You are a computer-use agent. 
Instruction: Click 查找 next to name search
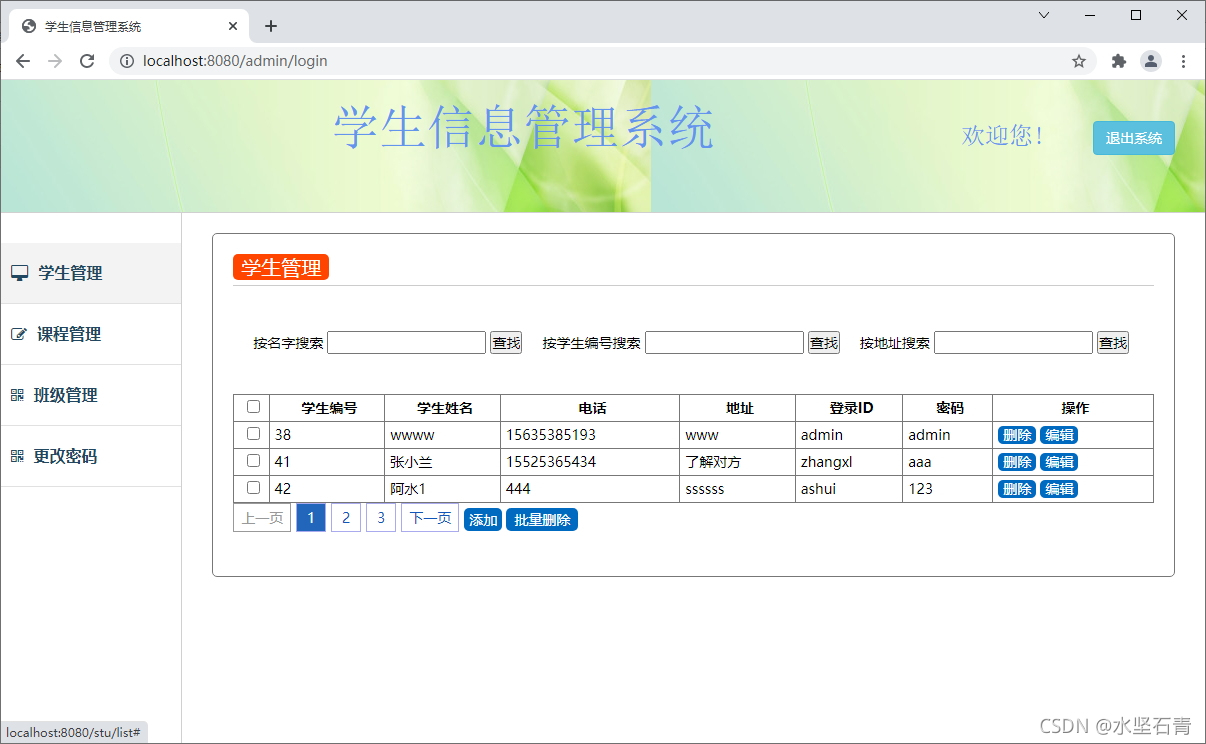tap(506, 343)
